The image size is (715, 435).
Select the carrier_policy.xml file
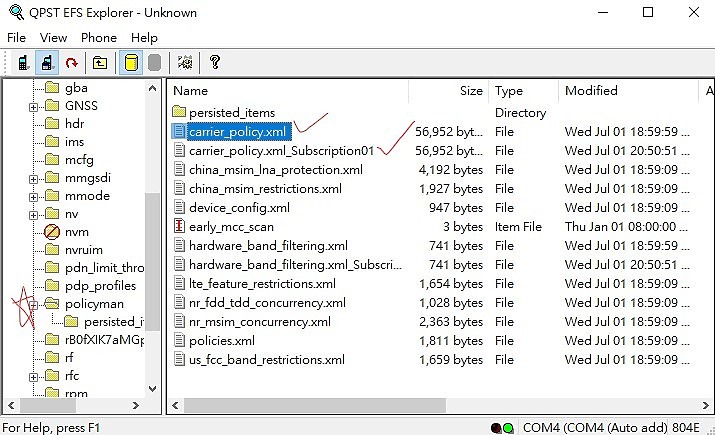click(x=237, y=132)
